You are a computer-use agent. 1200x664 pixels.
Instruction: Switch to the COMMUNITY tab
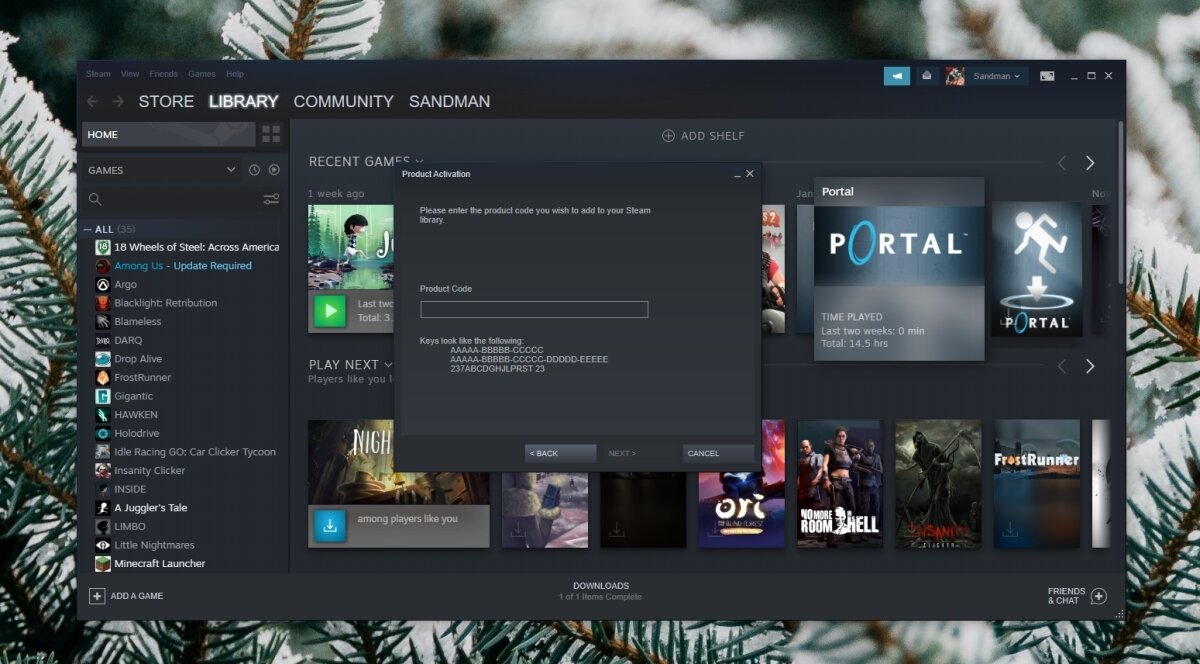click(x=343, y=101)
